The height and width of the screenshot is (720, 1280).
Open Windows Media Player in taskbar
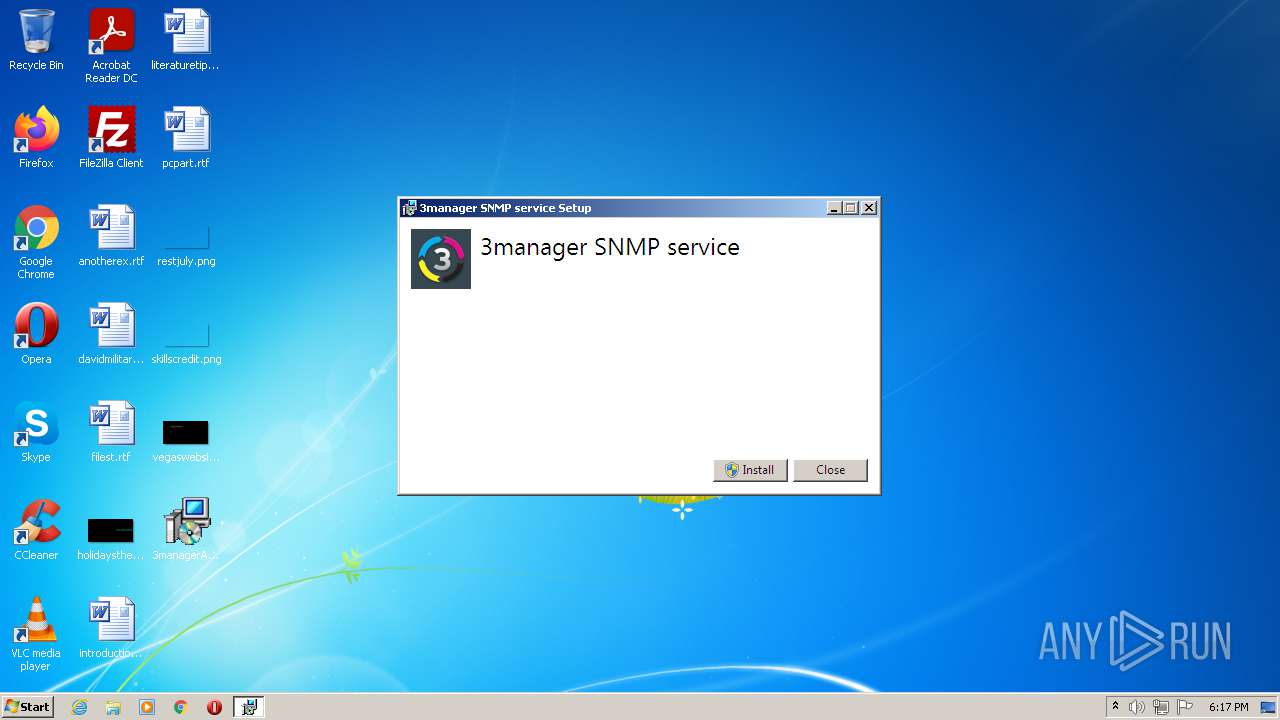click(147, 707)
